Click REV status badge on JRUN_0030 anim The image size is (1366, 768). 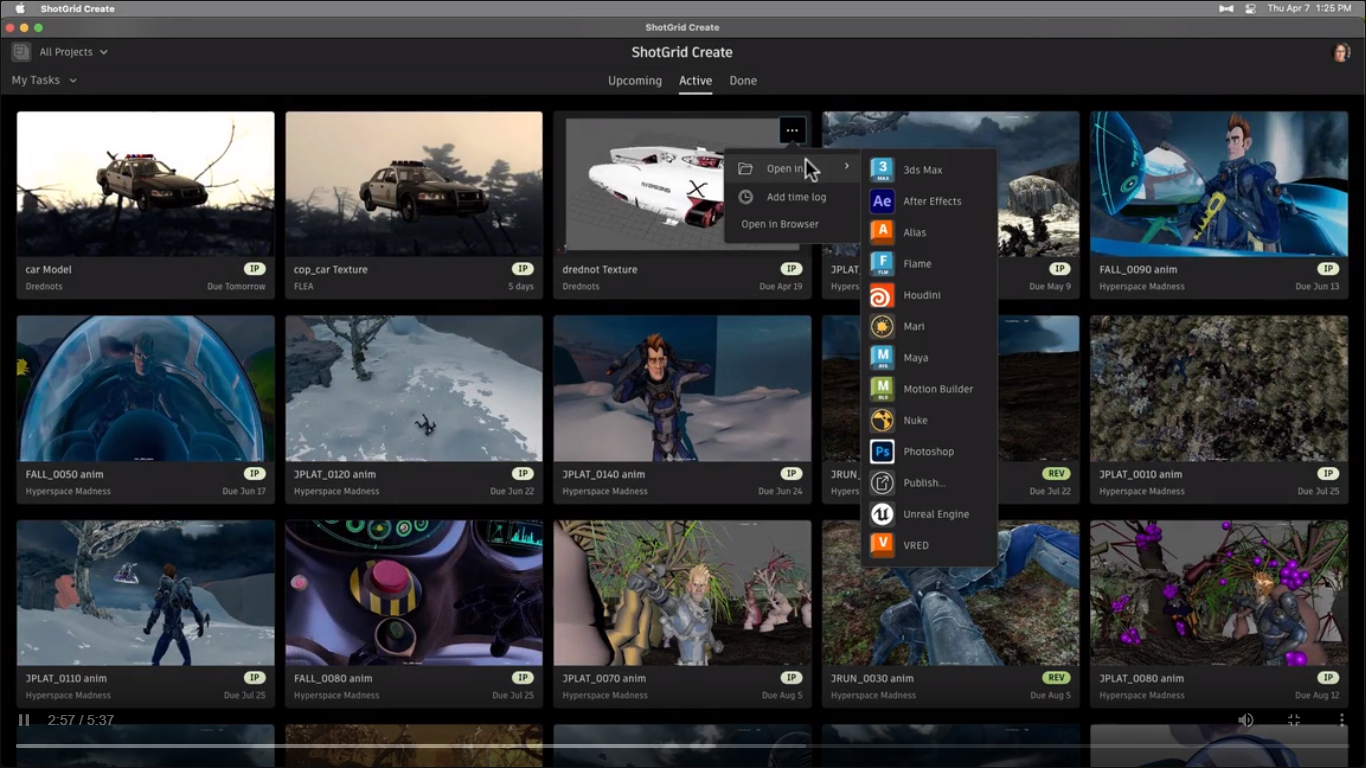point(1056,678)
